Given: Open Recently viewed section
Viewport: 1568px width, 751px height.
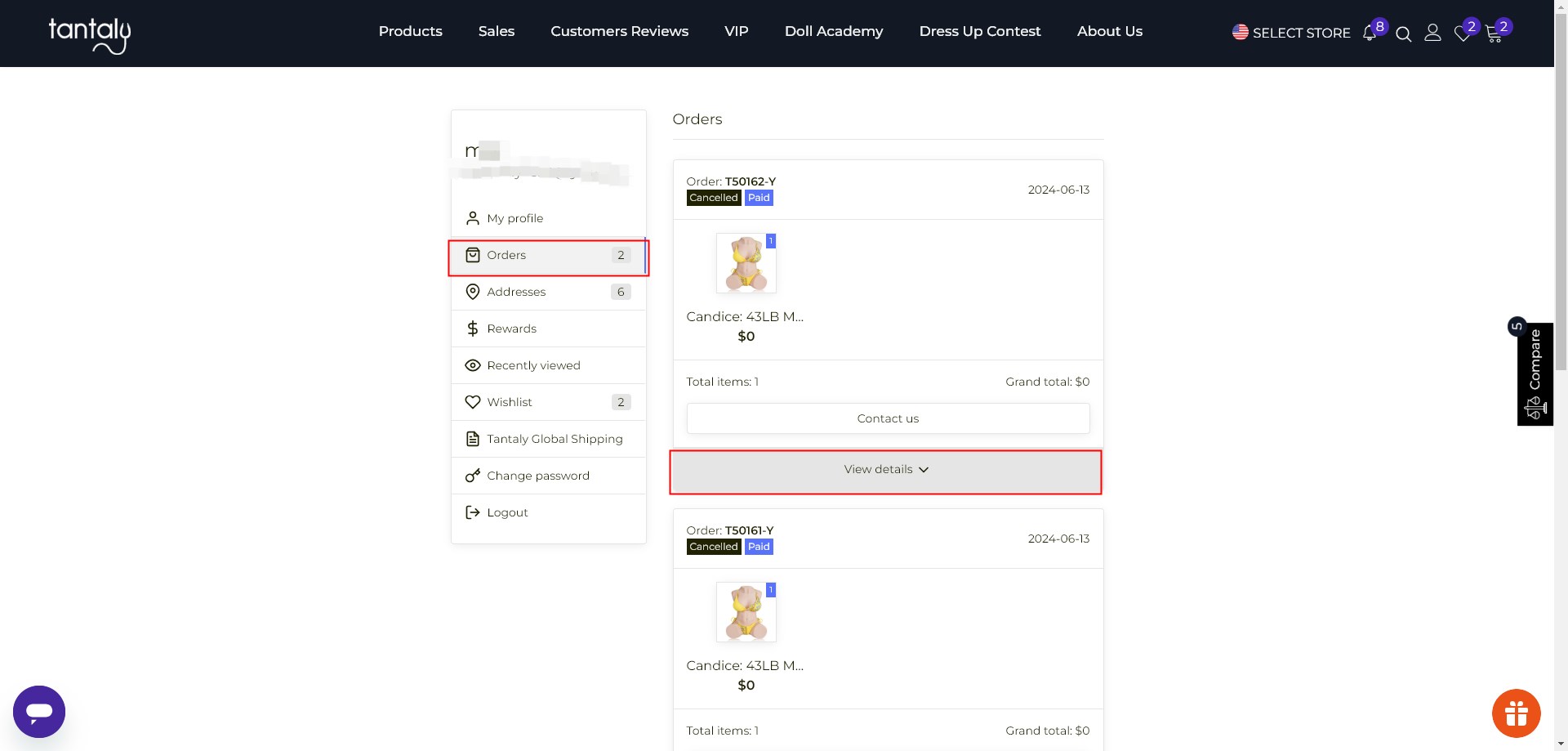Looking at the screenshot, I should [533, 365].
